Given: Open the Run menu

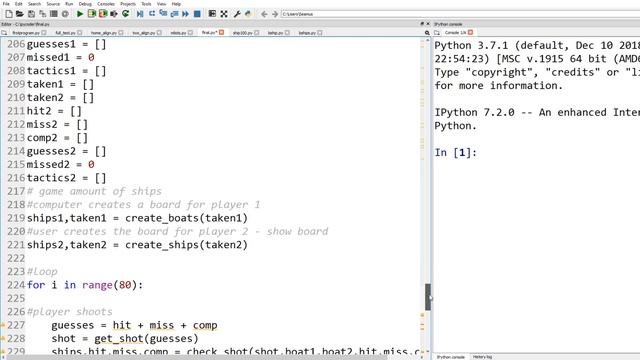Looking at the screenshot, I should 69,4.
